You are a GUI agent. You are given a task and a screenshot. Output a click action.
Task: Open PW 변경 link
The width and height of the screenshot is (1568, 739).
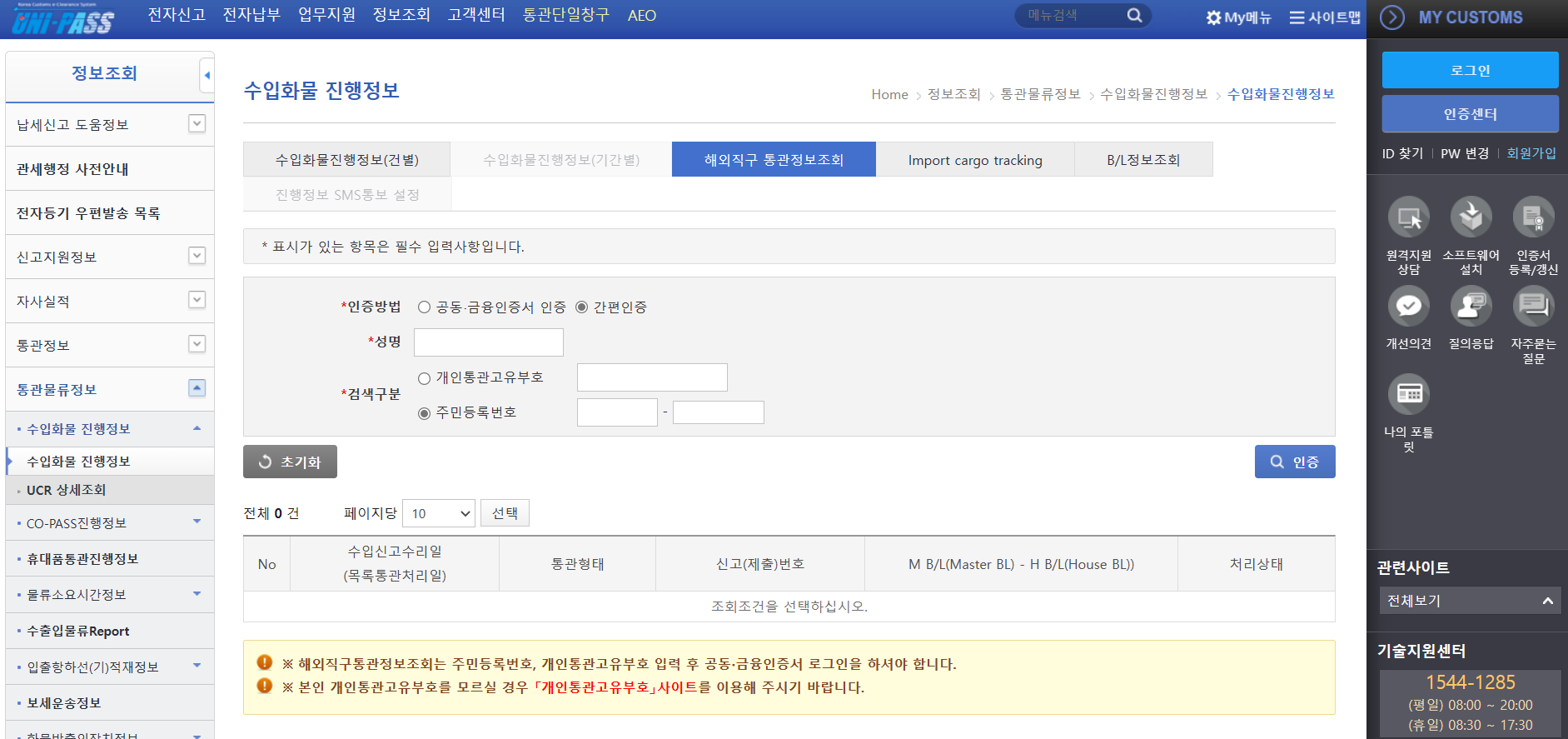point(1465,153)
